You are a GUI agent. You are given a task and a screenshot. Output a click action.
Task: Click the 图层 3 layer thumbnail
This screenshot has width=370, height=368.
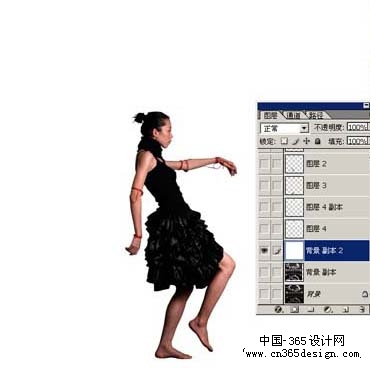point(295,185)
